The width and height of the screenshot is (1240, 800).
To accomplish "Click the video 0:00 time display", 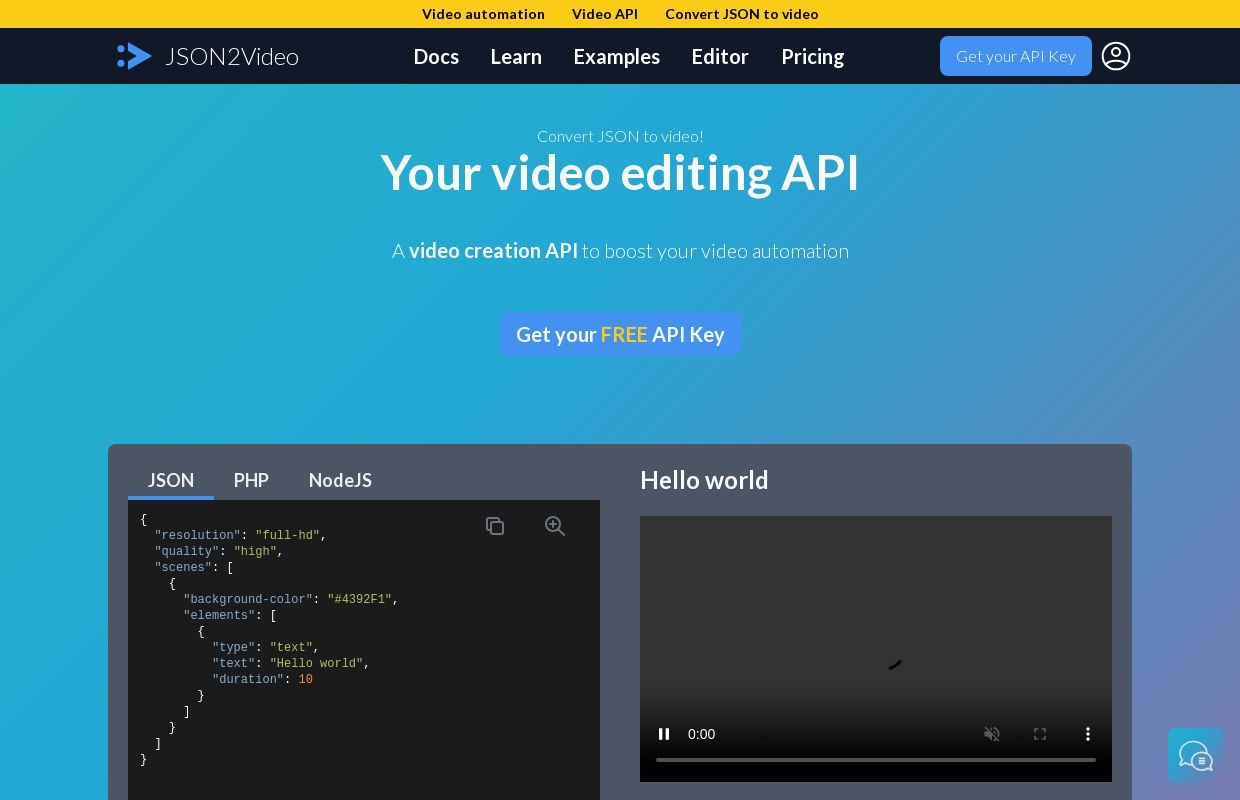I will (x=701, y=734).
